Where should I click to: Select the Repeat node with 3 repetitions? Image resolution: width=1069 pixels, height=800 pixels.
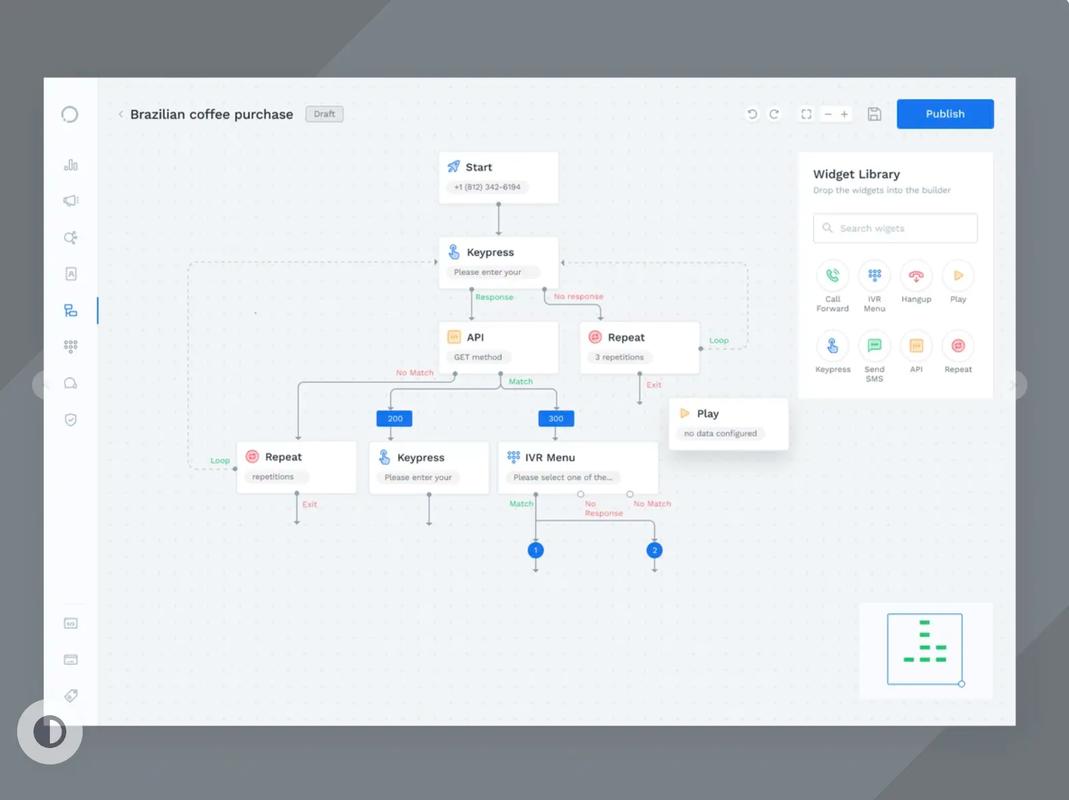(x=639, y=347)
